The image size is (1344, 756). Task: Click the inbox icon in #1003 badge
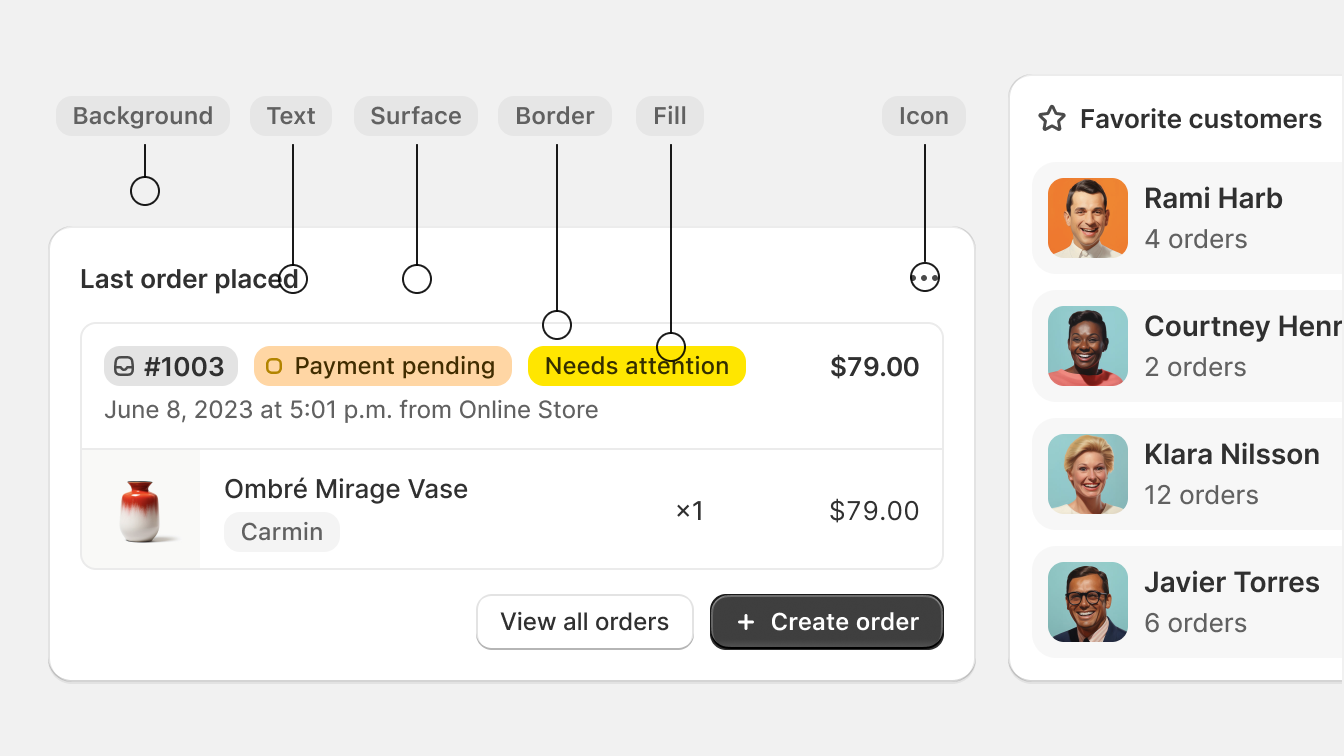coord(124,366)
